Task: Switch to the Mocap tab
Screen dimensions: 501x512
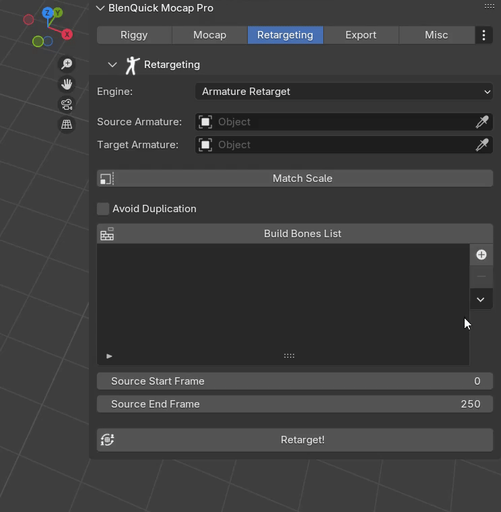Action: point(210,35)
